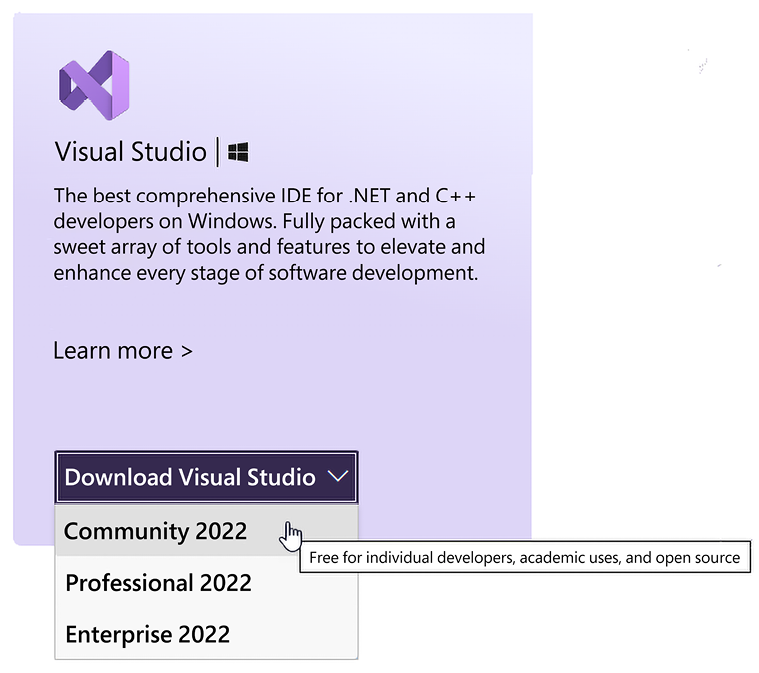
Task: Pick Enterprise 2022 from the dropdown menu
Action: click(x=207, y=634)
